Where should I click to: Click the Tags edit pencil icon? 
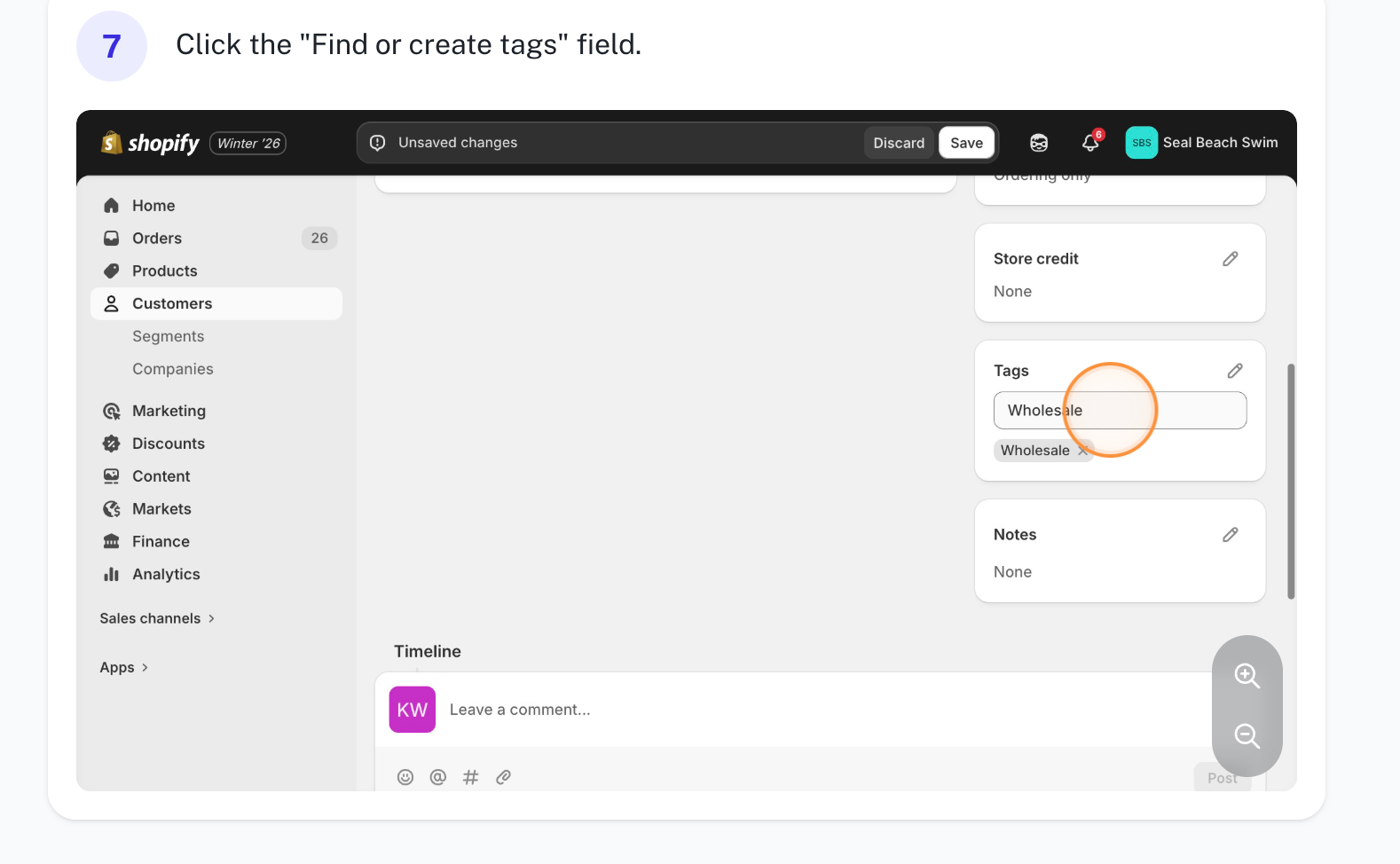click(1234, 371)
